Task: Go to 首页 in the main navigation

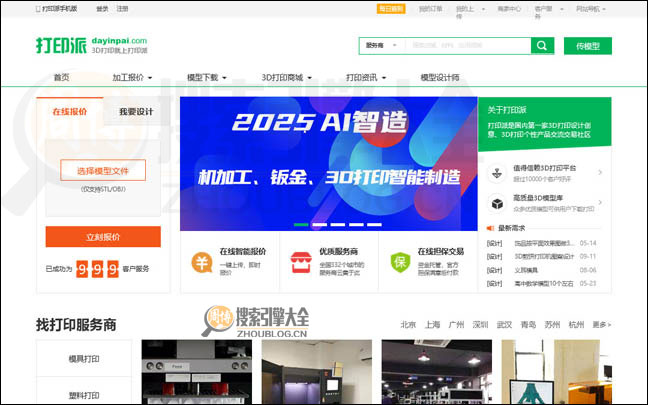Action: tap(62, 77)
